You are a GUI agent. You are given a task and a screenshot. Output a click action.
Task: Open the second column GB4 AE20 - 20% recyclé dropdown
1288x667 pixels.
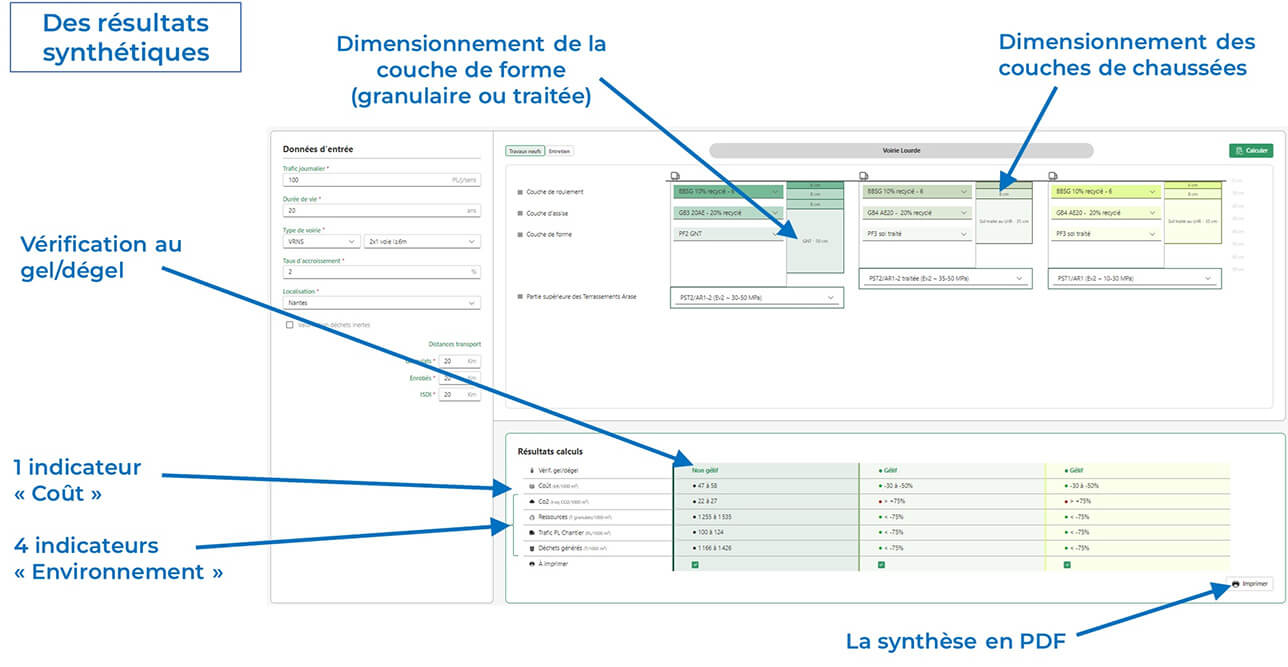pos(917,213)
